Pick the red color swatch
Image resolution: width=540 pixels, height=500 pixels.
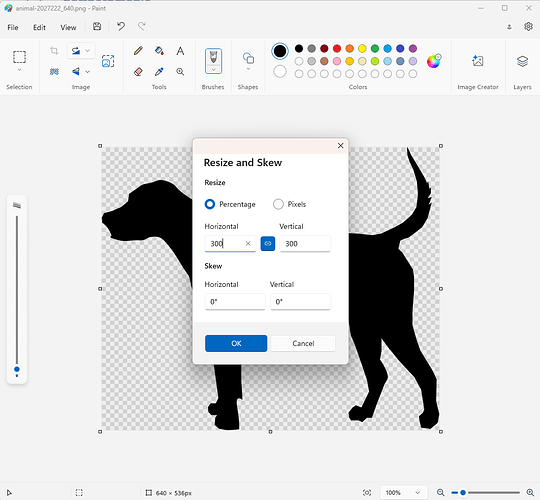click(x=337, y=49)
